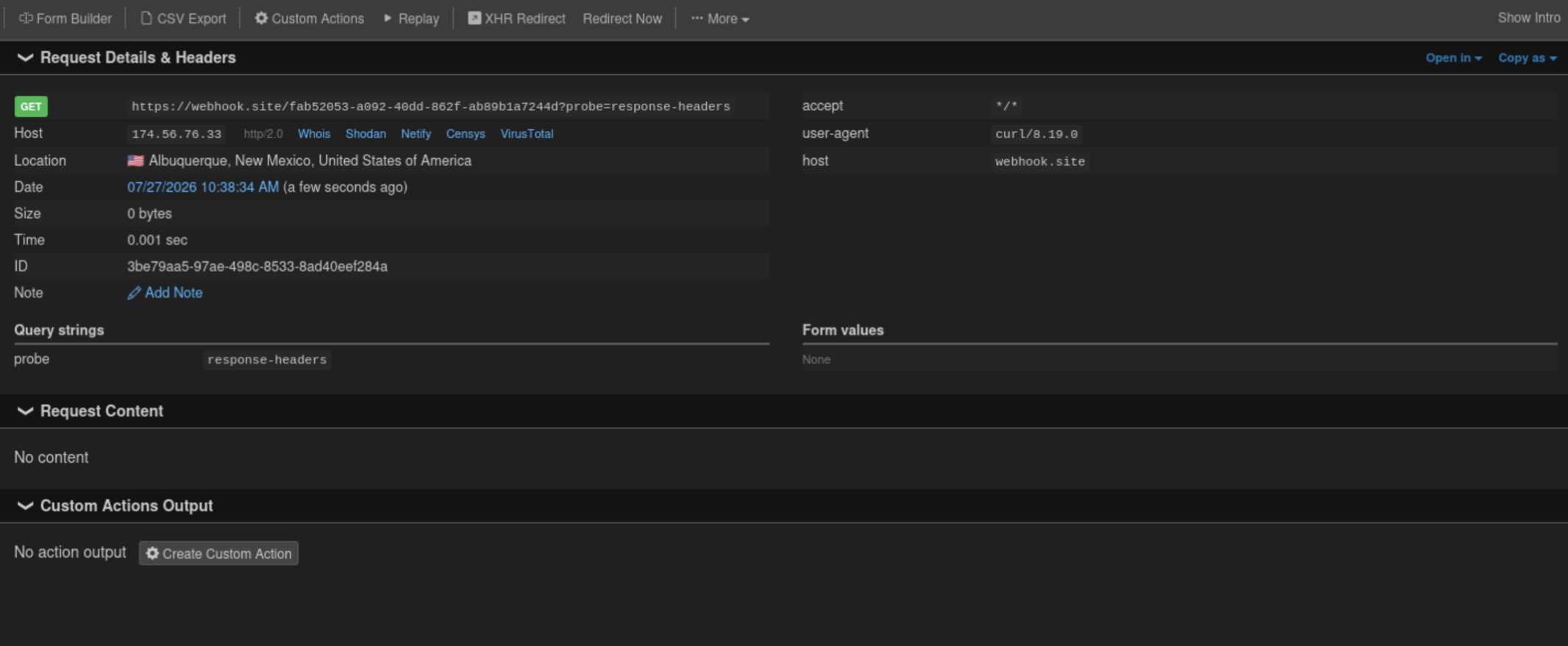The width and height of the screenshot is (1568, 646).
Task: Click the ellipsis icon beside More
Action: coord(696,18)
